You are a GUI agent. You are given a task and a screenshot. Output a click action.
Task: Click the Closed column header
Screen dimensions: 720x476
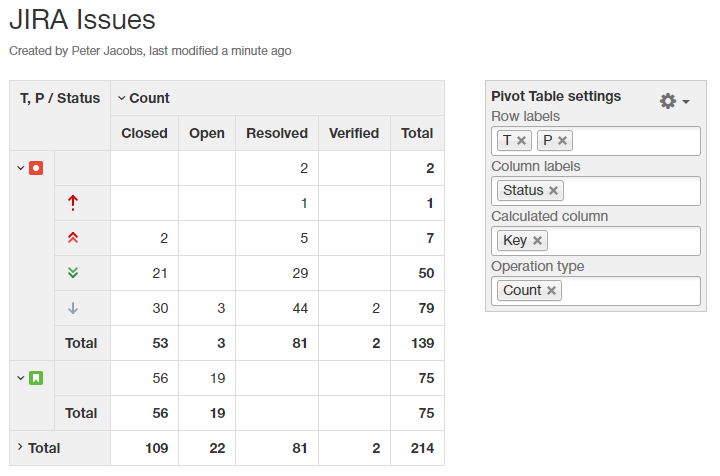pos(144,133)
